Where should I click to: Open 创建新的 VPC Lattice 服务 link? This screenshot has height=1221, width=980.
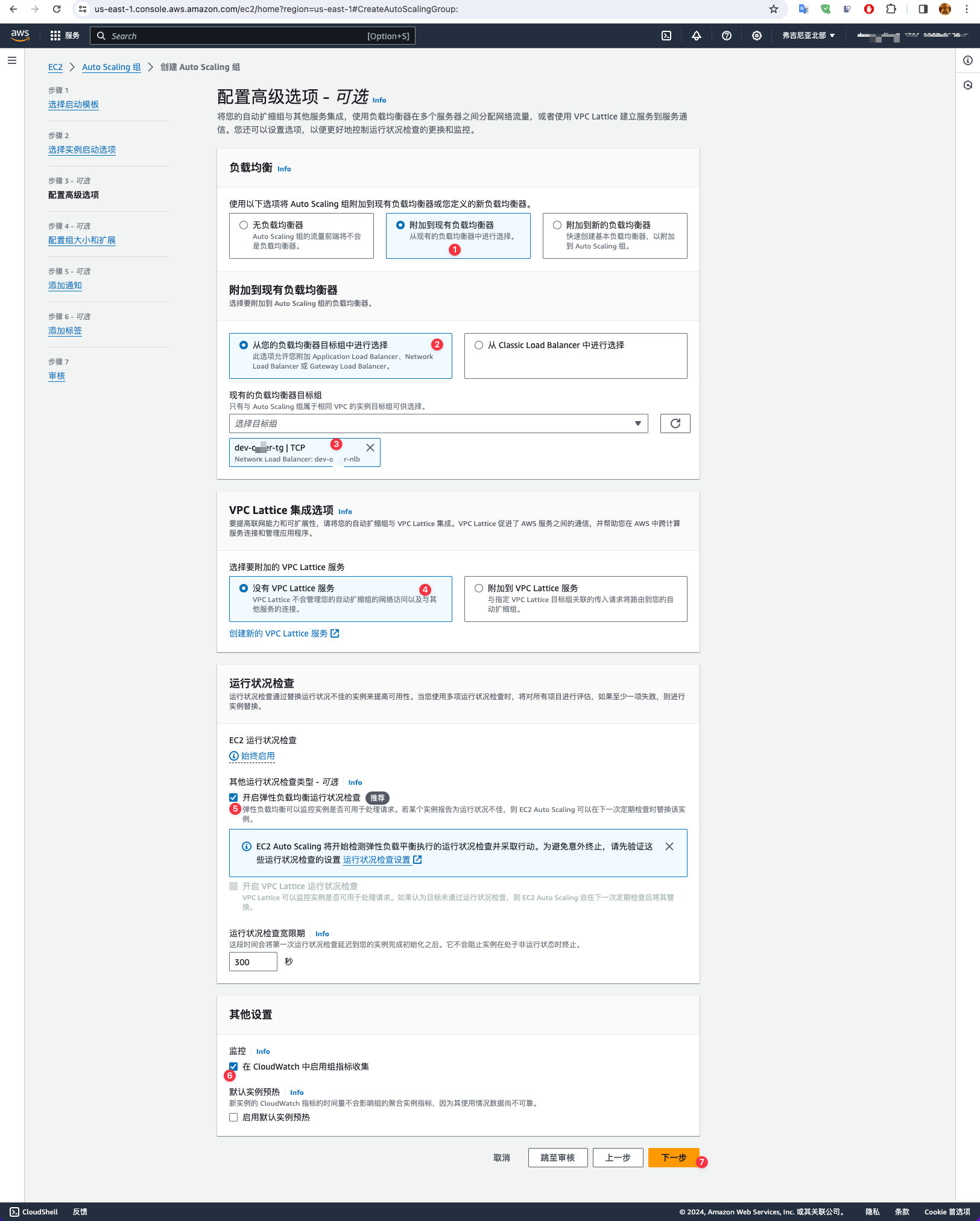point(284,633)
